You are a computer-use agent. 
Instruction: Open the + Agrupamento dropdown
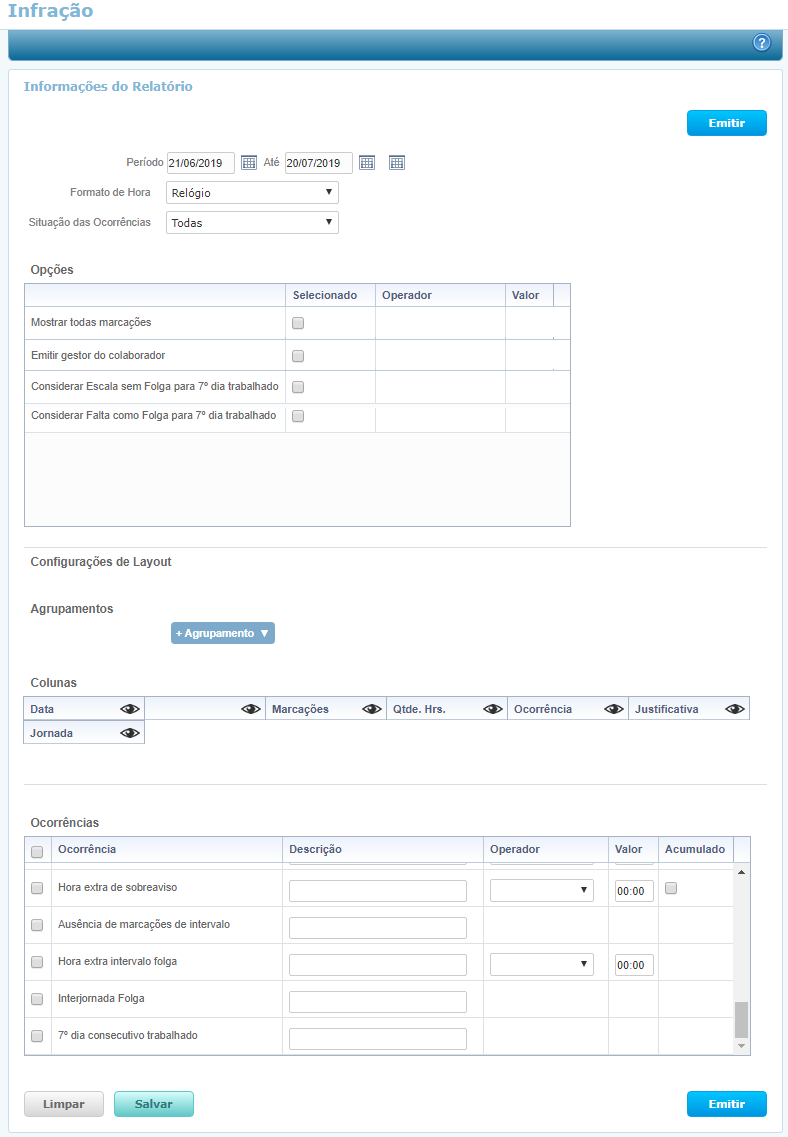222,633
